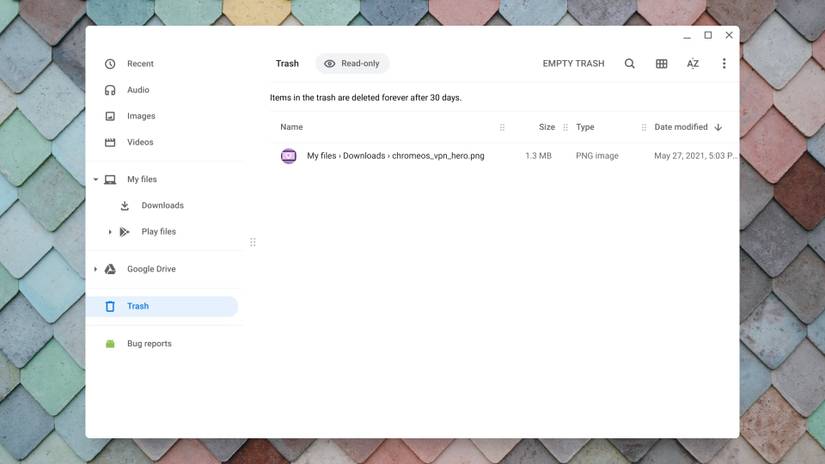Open Google Drive in sidebar
Screen dimensions: 825x464
click(152, 269)
